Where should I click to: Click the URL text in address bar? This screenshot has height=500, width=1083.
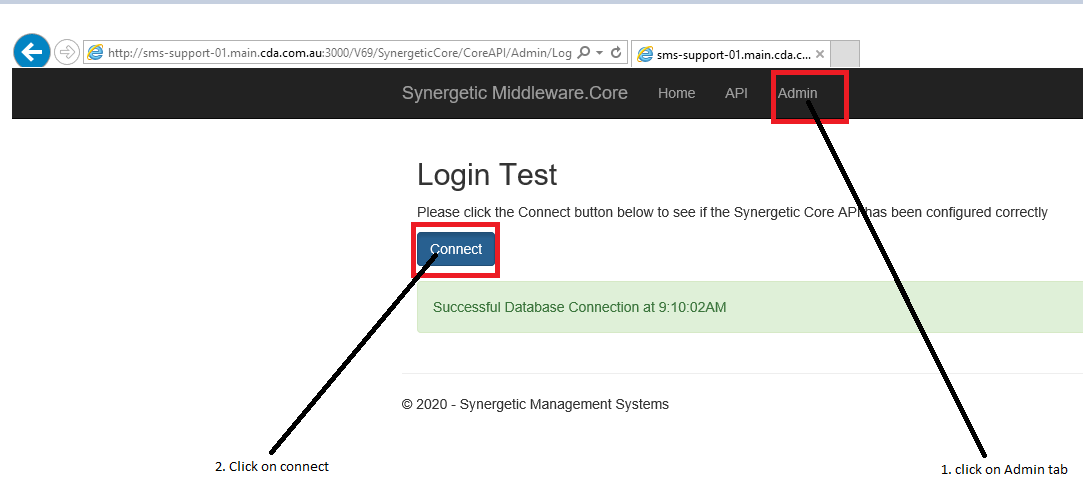[340, 53]
